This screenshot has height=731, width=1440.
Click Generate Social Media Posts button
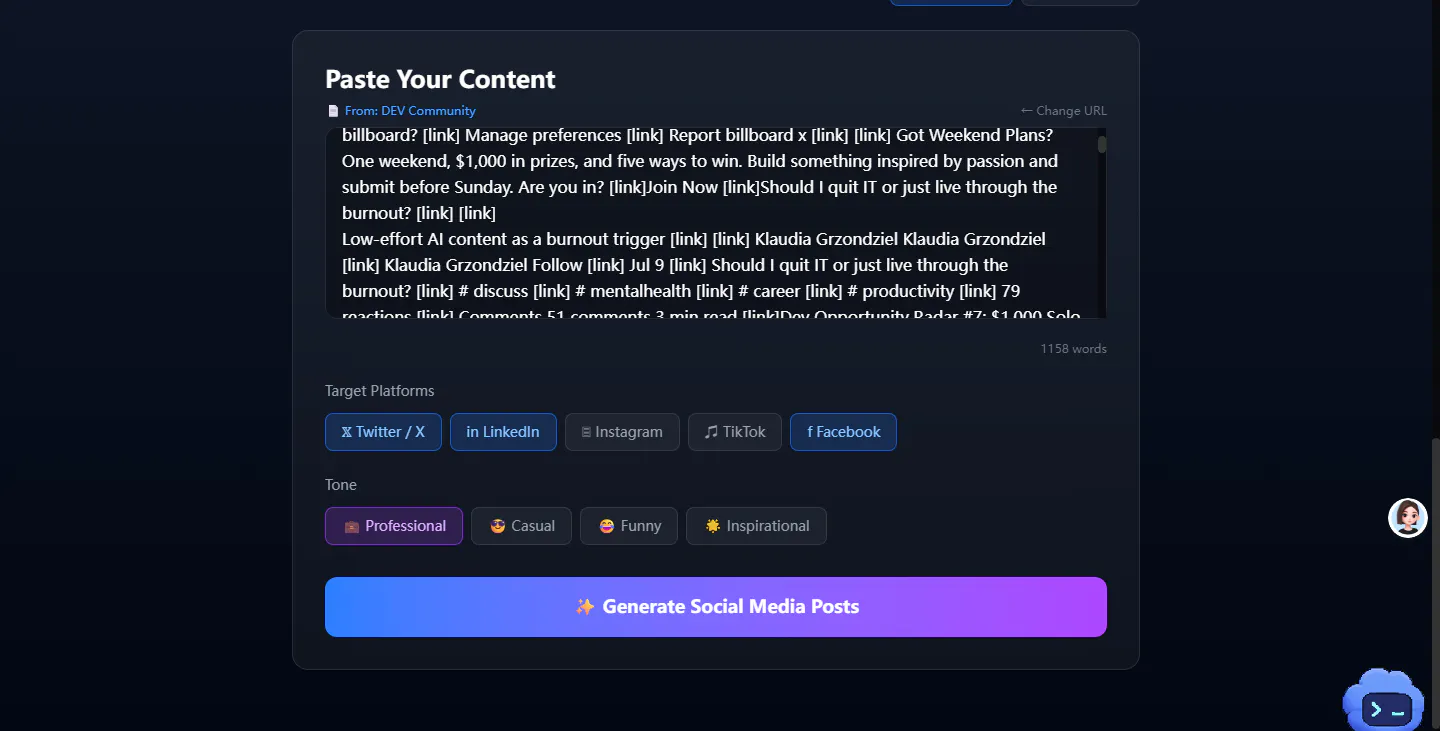click(716, 607)
